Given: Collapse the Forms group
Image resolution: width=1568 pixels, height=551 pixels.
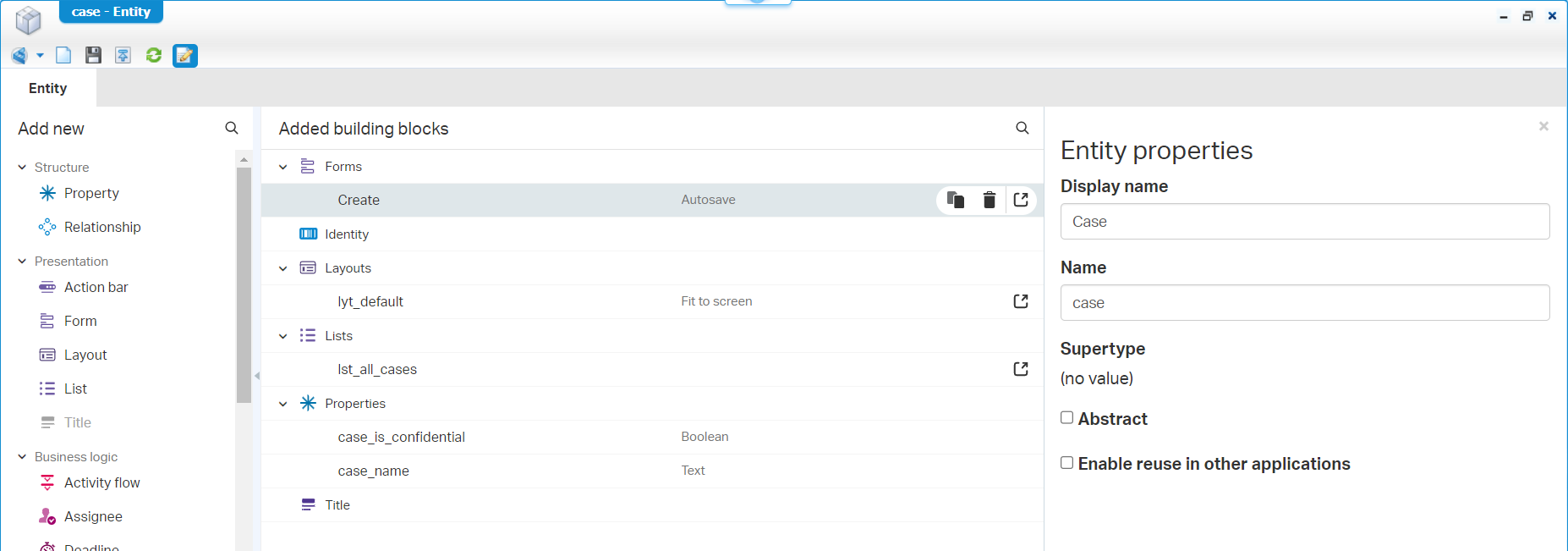Looking at the screenshot, I should coord(283,167).
